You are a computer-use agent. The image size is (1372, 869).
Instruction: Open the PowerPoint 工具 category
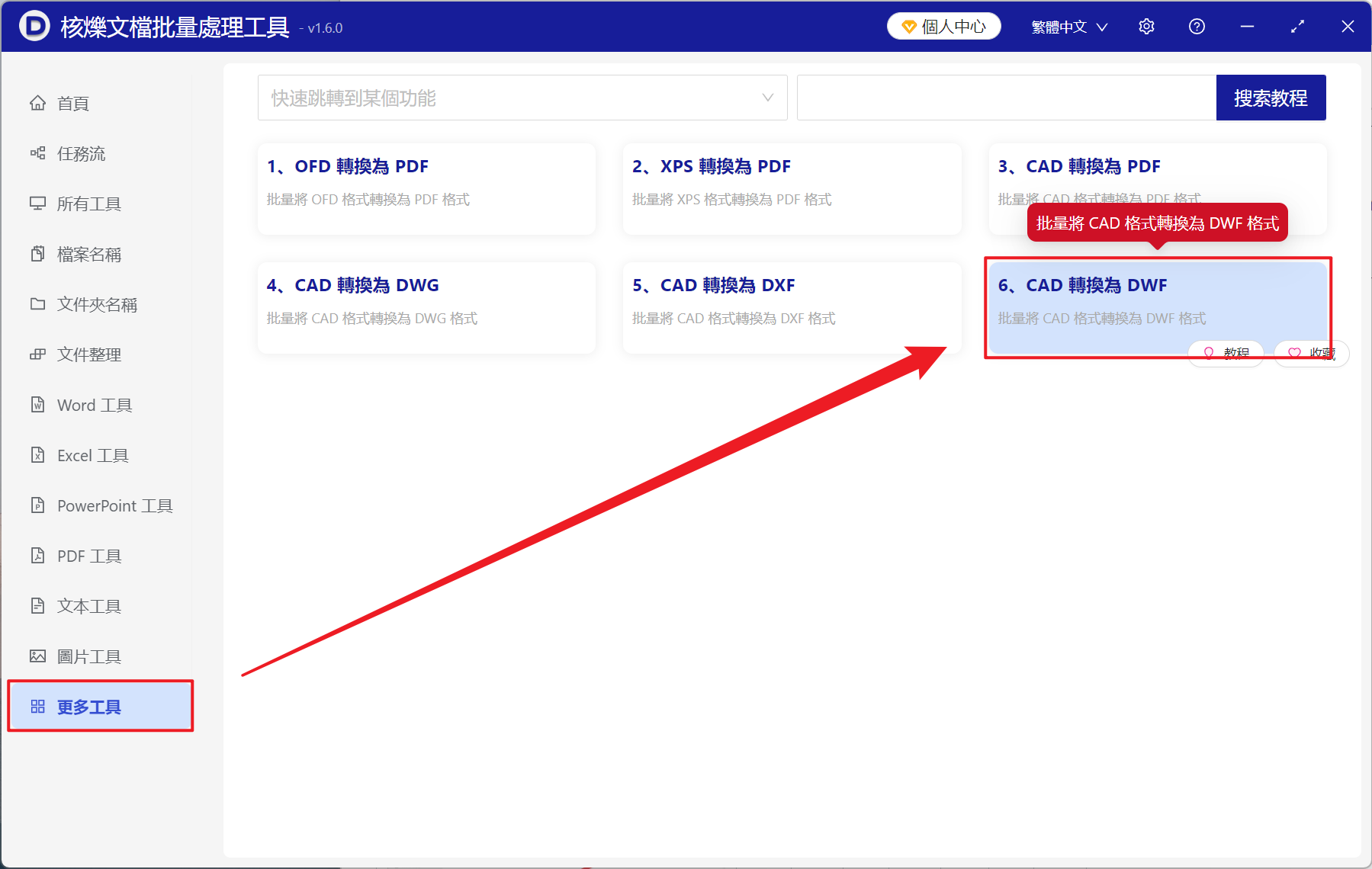pos(113,505)
